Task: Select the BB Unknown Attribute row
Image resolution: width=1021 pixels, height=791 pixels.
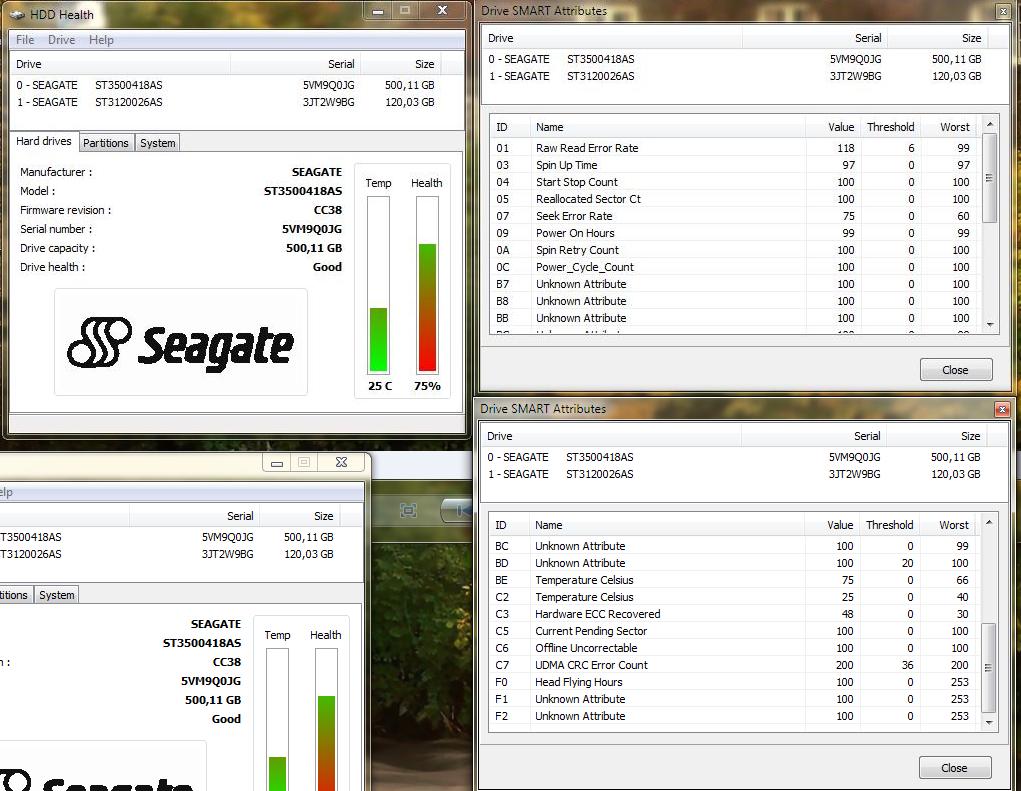Action: pyautogui.click(x=735, y=318)
